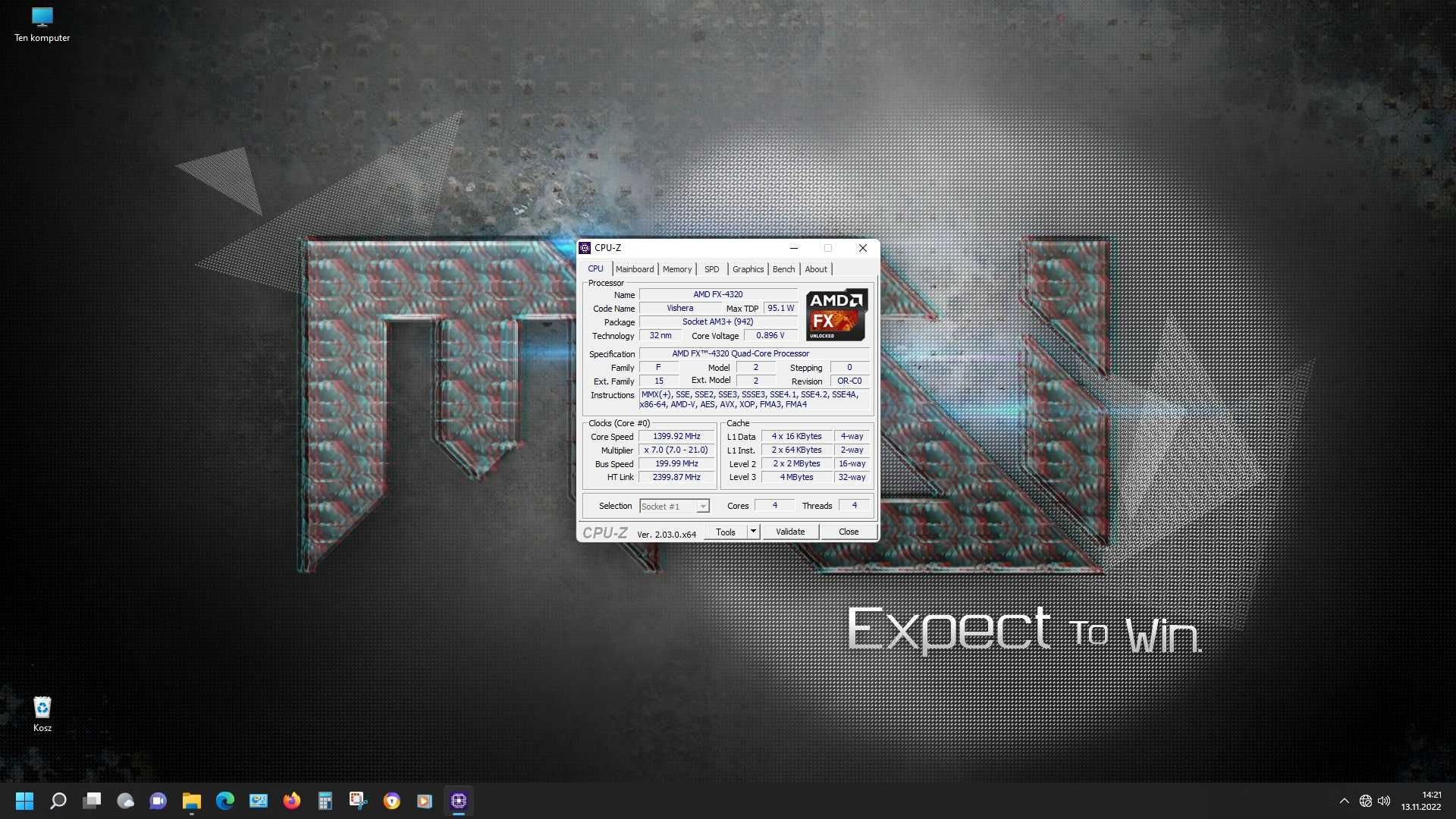Switch to the Graphics tab
This screenshot has height=819, width=1456.
click(x=748, y=269)
